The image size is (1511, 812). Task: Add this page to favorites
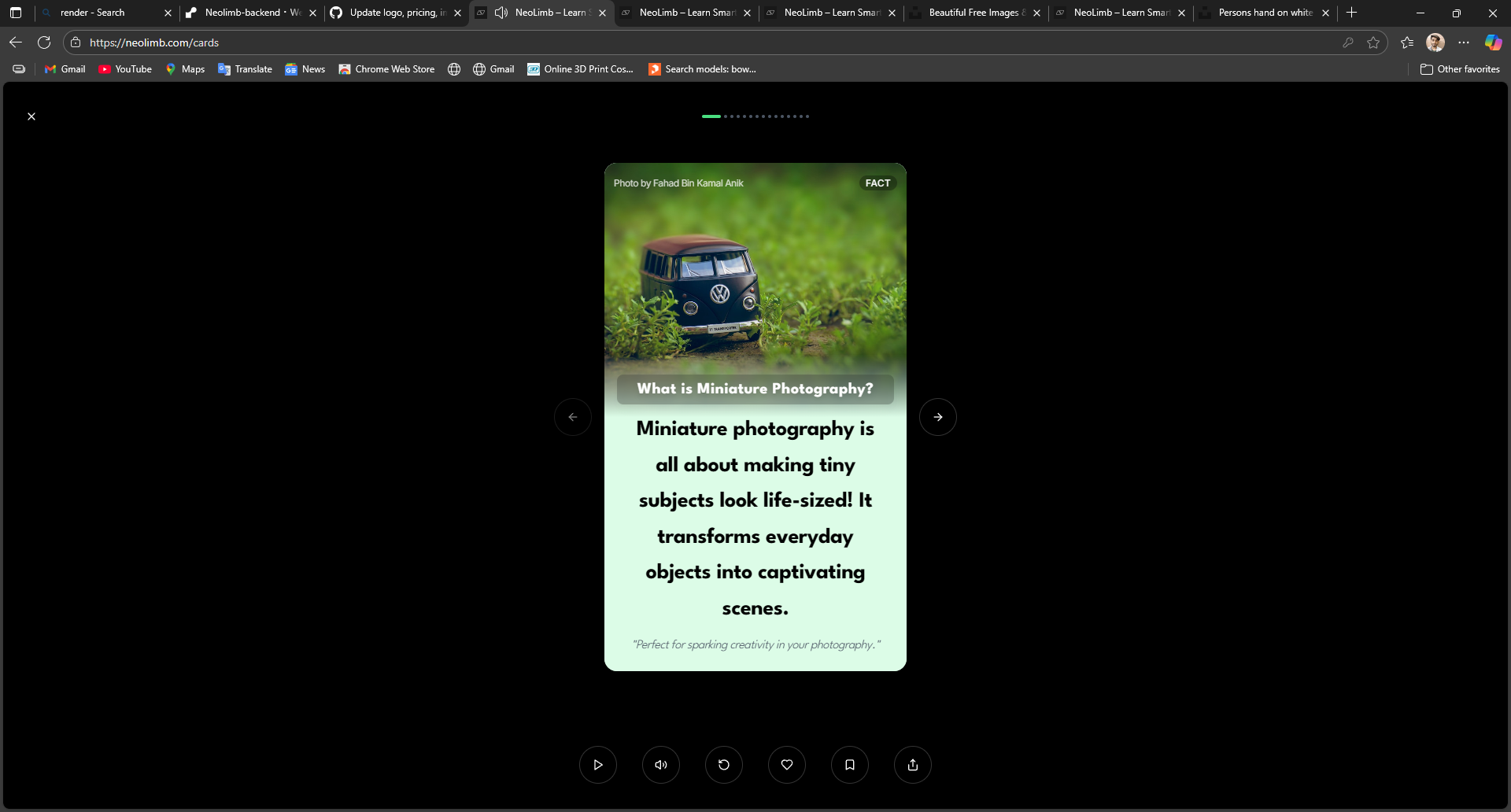click(1373, 42)
